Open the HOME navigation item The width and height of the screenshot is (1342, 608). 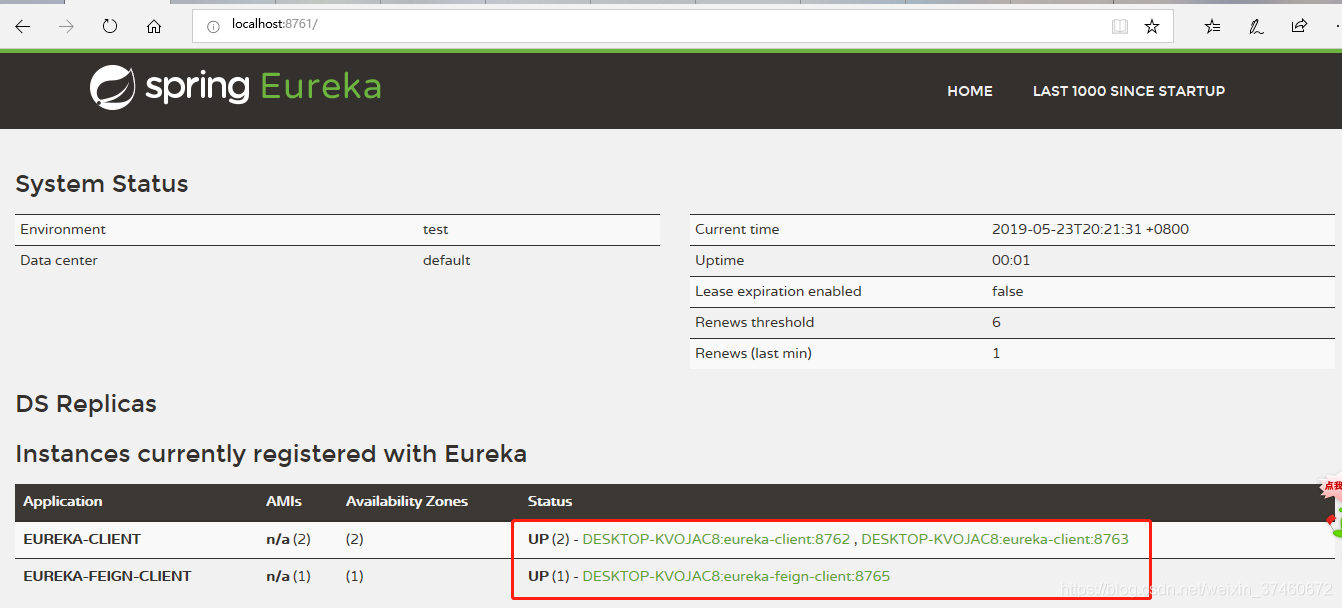[x=970, y=91]
